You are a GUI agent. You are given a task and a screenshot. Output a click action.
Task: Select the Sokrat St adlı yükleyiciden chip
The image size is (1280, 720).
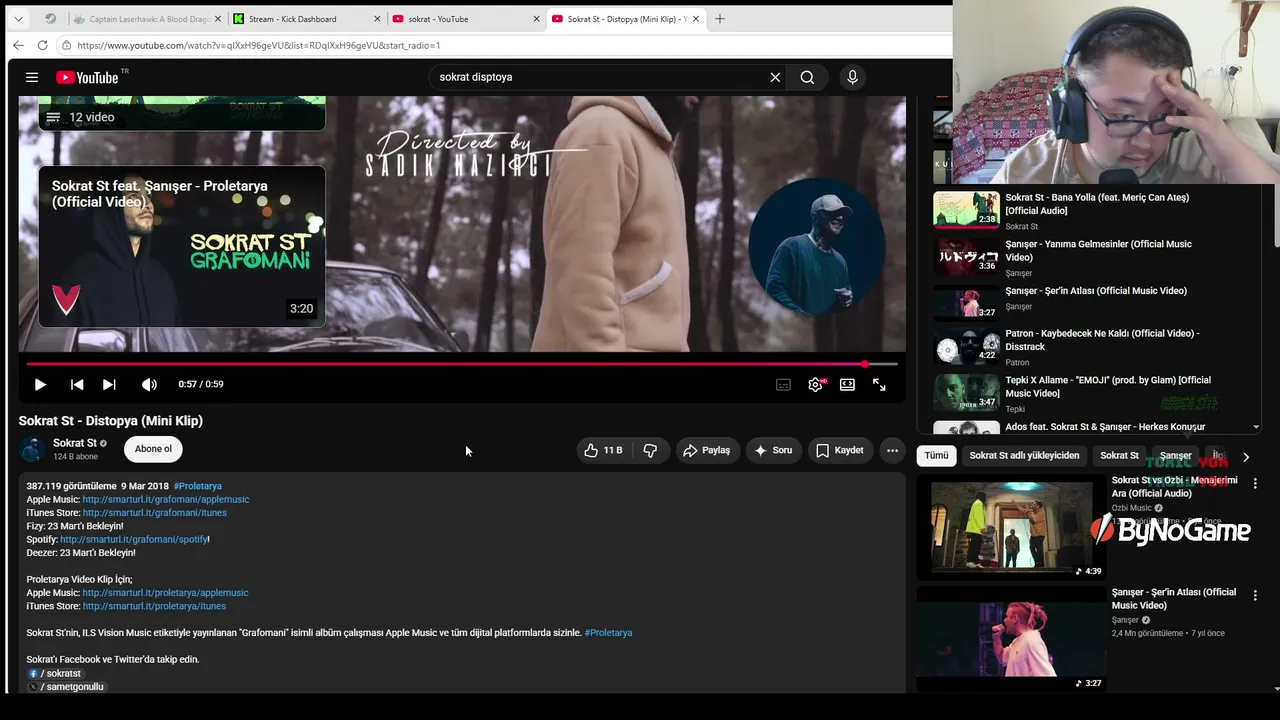pyautogui.click(x=1024, y=456)
